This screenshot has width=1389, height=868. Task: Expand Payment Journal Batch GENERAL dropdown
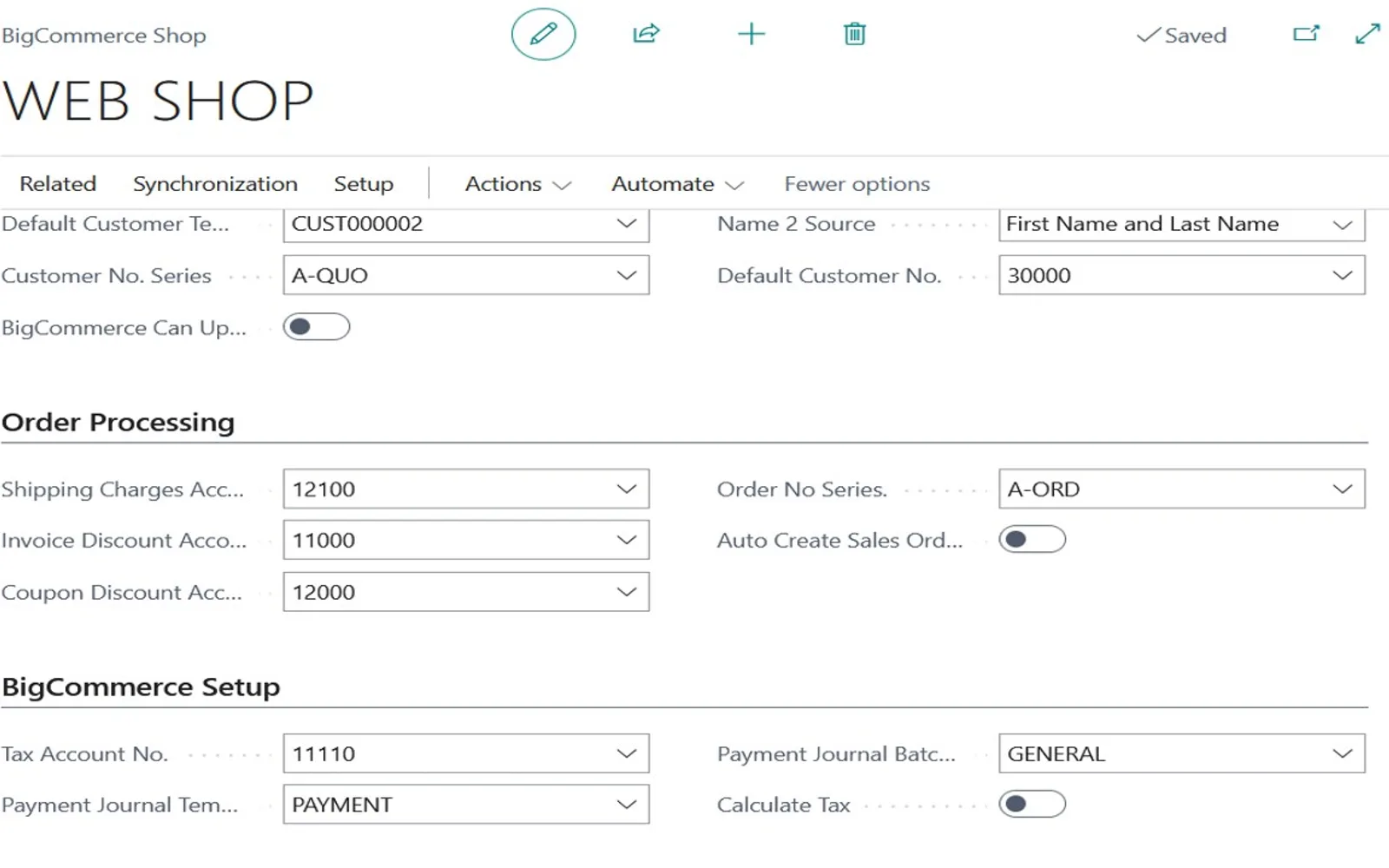tap(1343, 753)
